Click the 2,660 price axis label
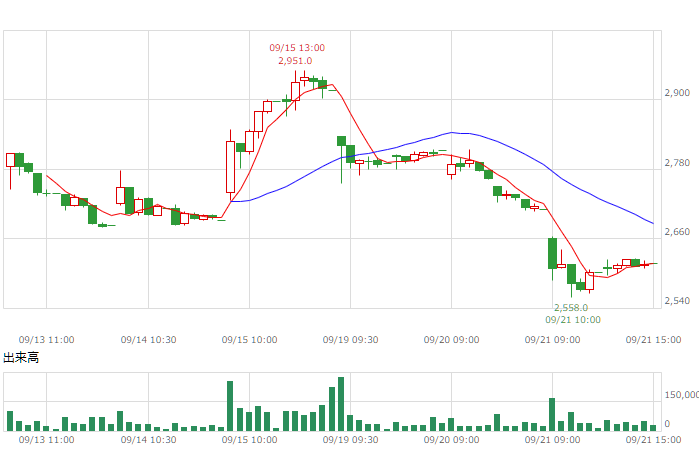Viewport: 699px width, 451px height. [x=677, y=232]
